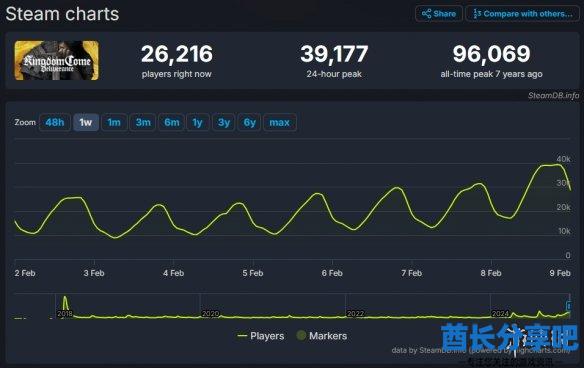Image resolution: width=584 pixels, height=368 pixels.
Task: Select the 1w zoom range
Action: [x=86, y=122]
